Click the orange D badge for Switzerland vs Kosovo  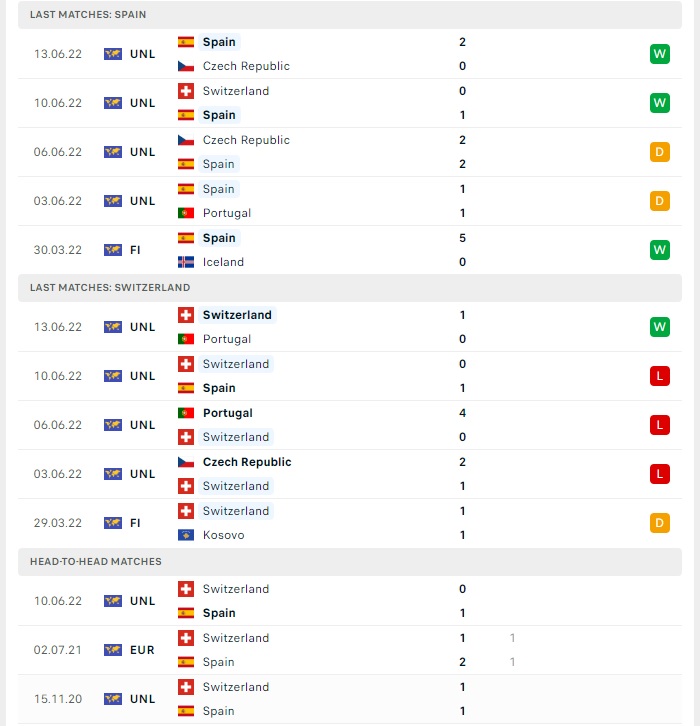coord(660,523)
